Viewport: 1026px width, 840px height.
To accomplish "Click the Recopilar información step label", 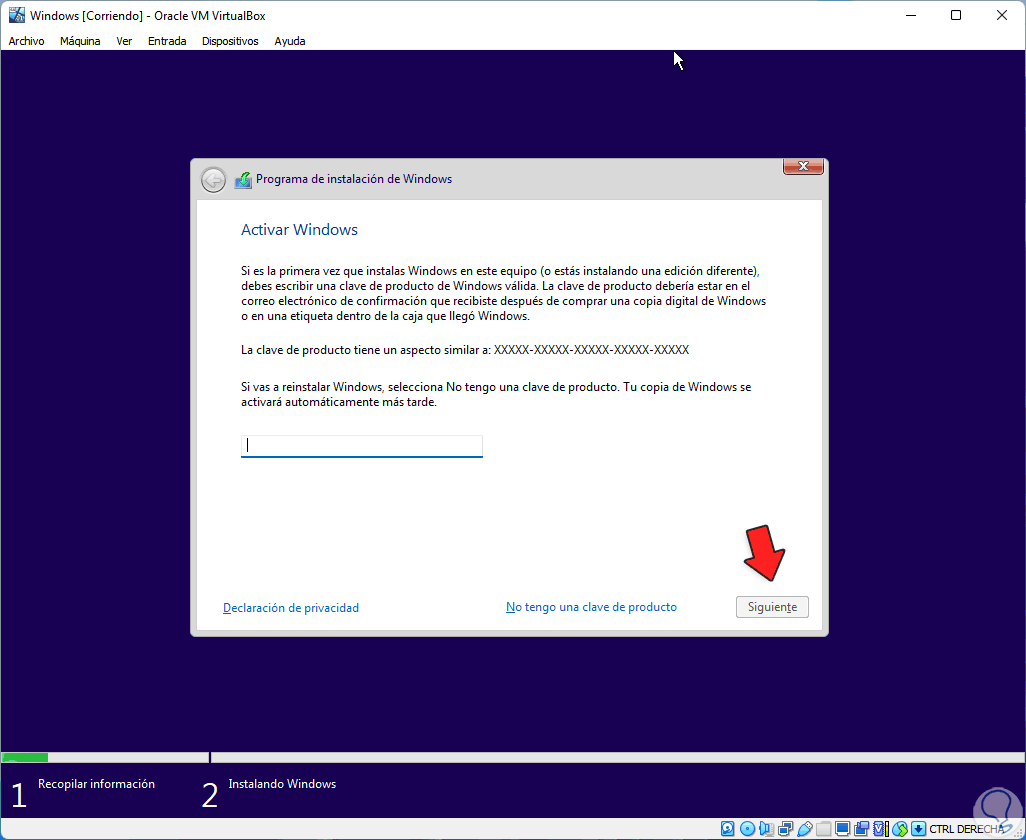I will [96, 784].
